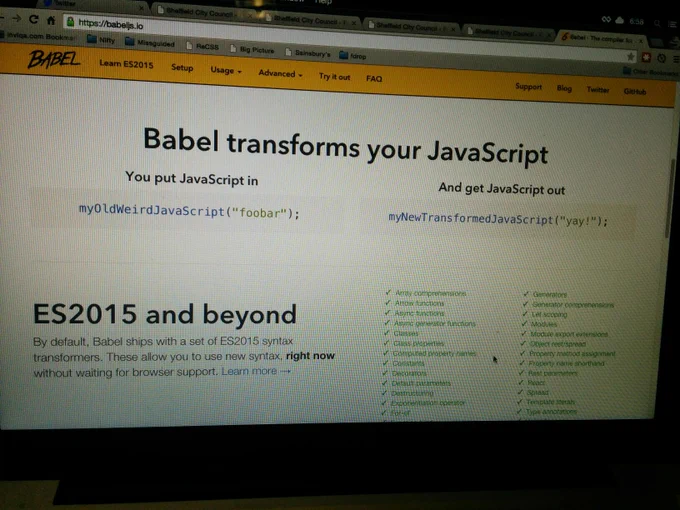
Task: Click the Property method assignment link
Action: (572, 354)
